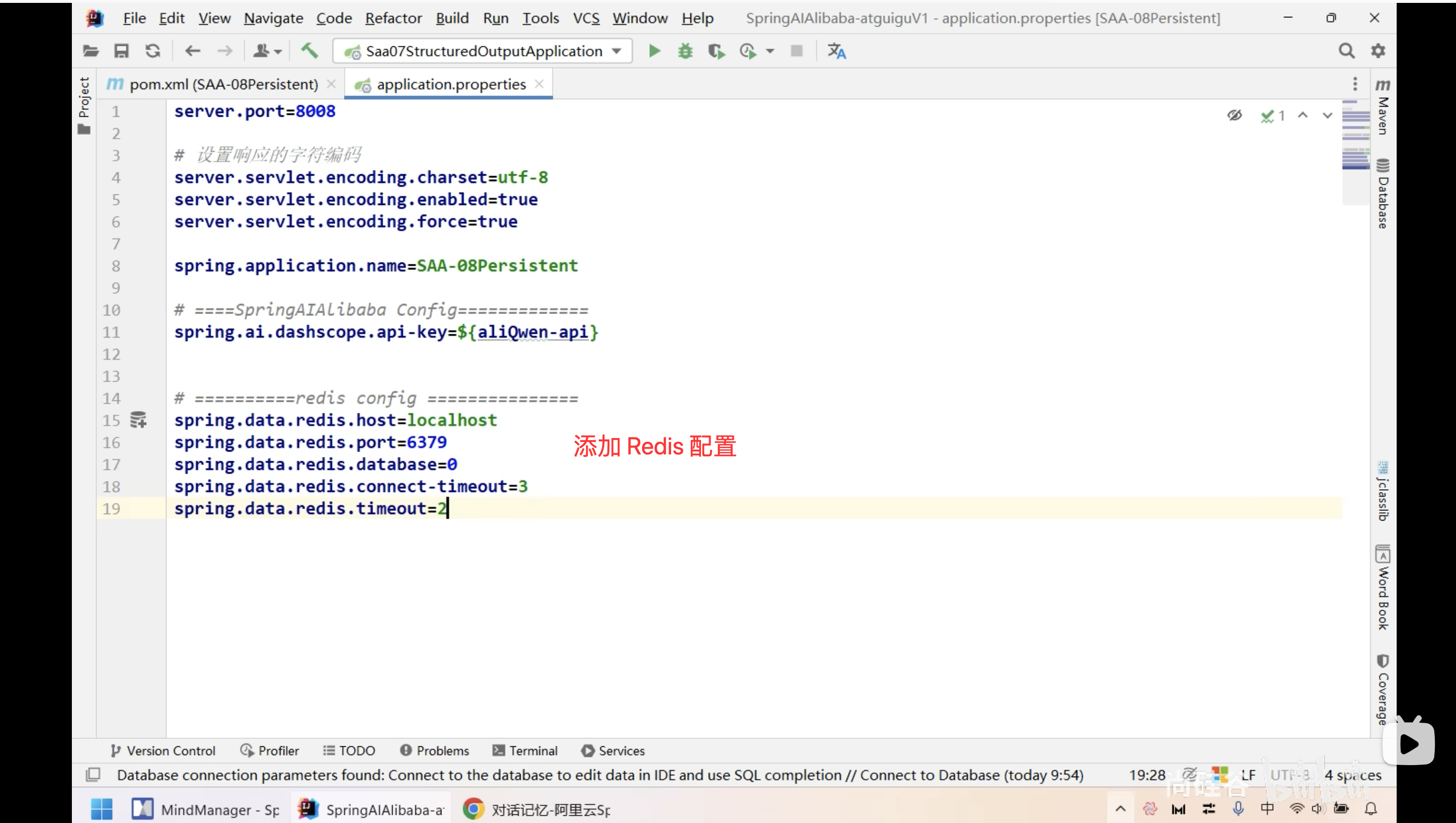Click the Sync reload icon
Viewport: 1456px width, 823px height.
152,51
